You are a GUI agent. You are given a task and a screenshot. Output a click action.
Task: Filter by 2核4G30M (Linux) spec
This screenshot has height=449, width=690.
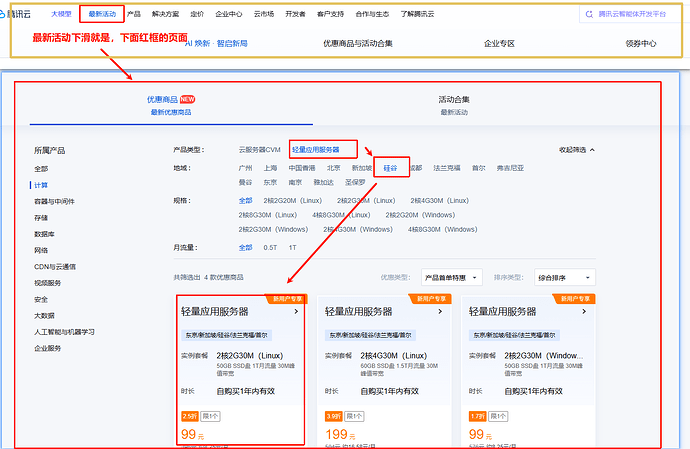[440, 201]
